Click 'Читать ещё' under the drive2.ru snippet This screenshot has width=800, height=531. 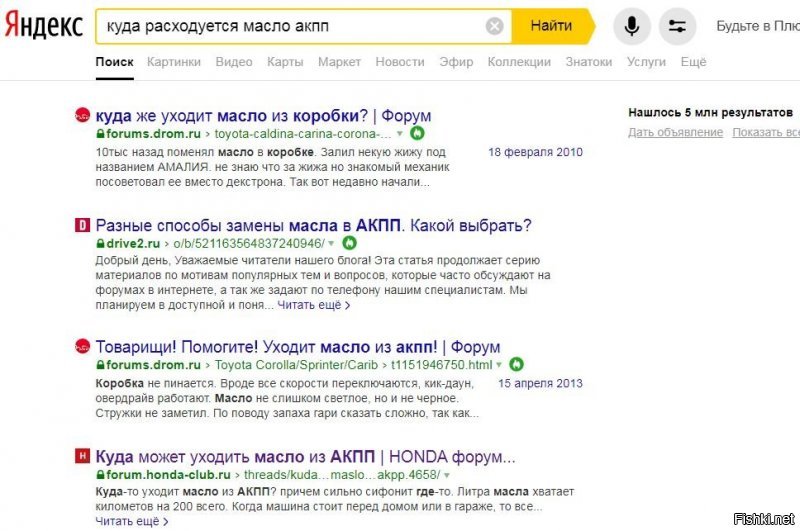[x=314, y=305]
